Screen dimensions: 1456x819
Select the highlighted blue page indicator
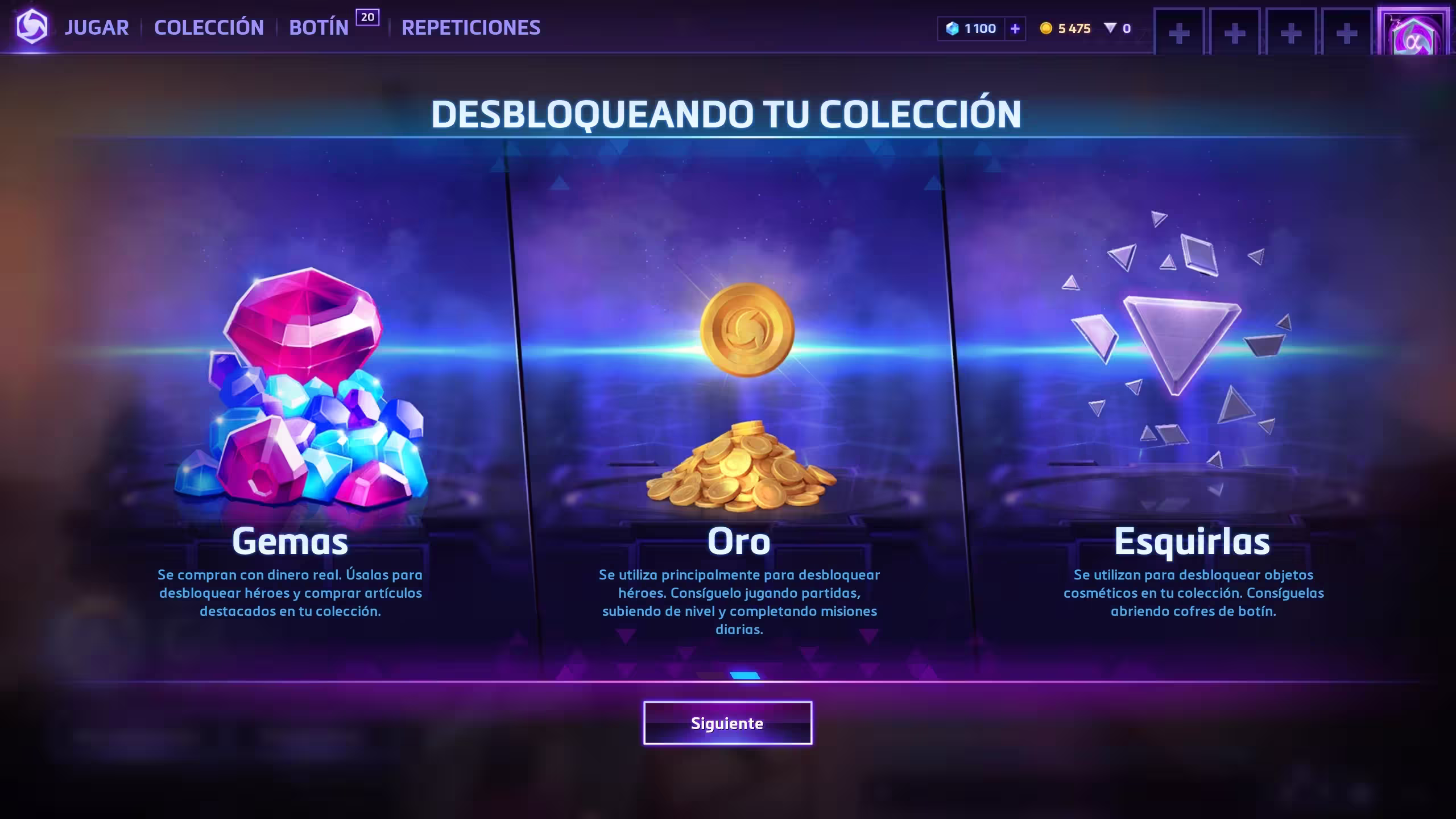point(745,676)
